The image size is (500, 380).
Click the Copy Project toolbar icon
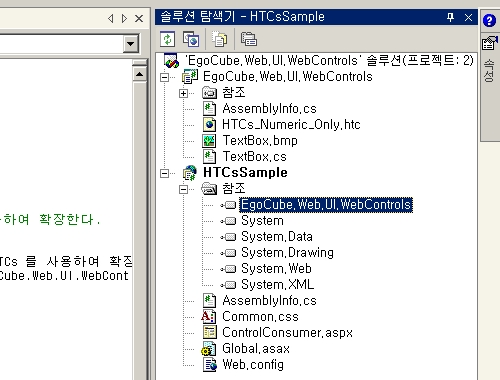(x=191, y=39)
